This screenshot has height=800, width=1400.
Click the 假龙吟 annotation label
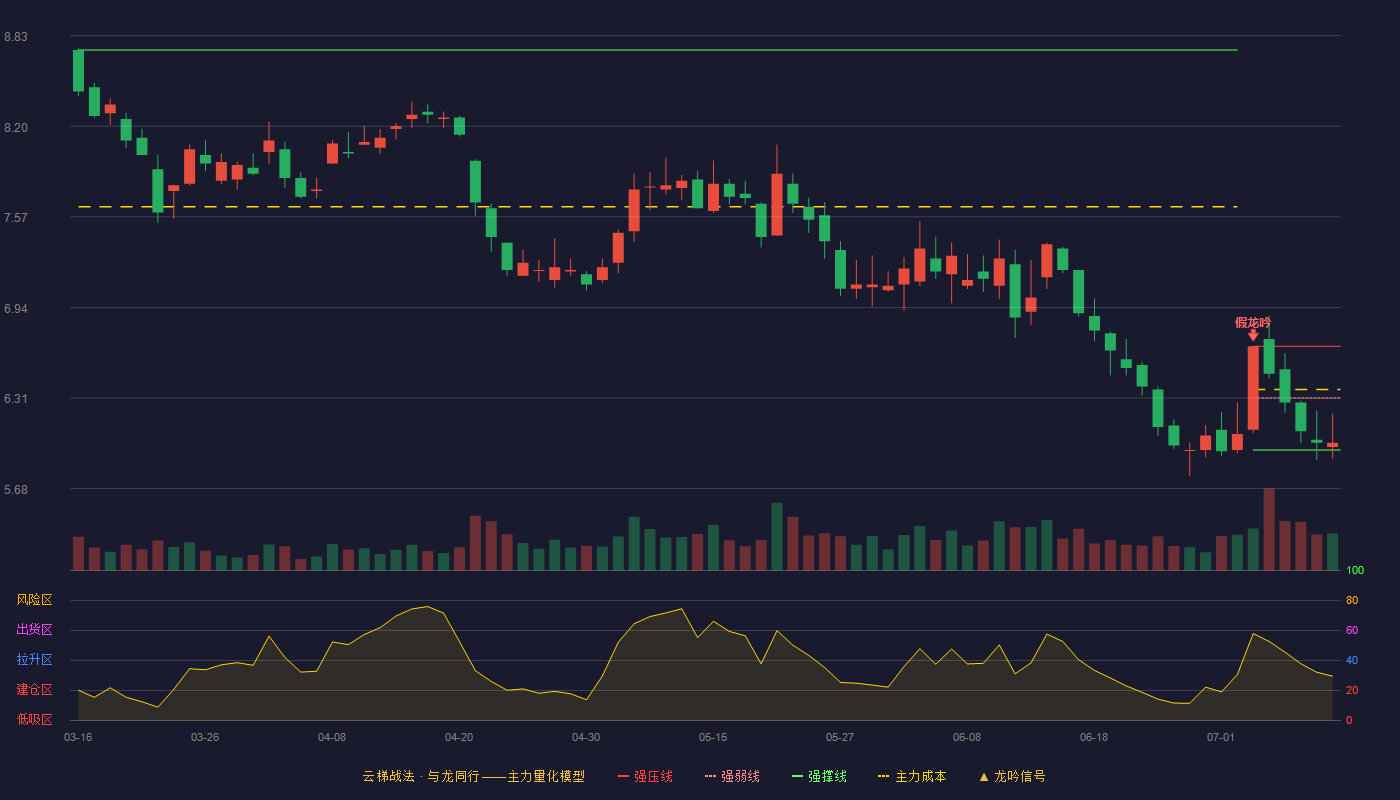pyautogui.click(x=1253, y=322)
